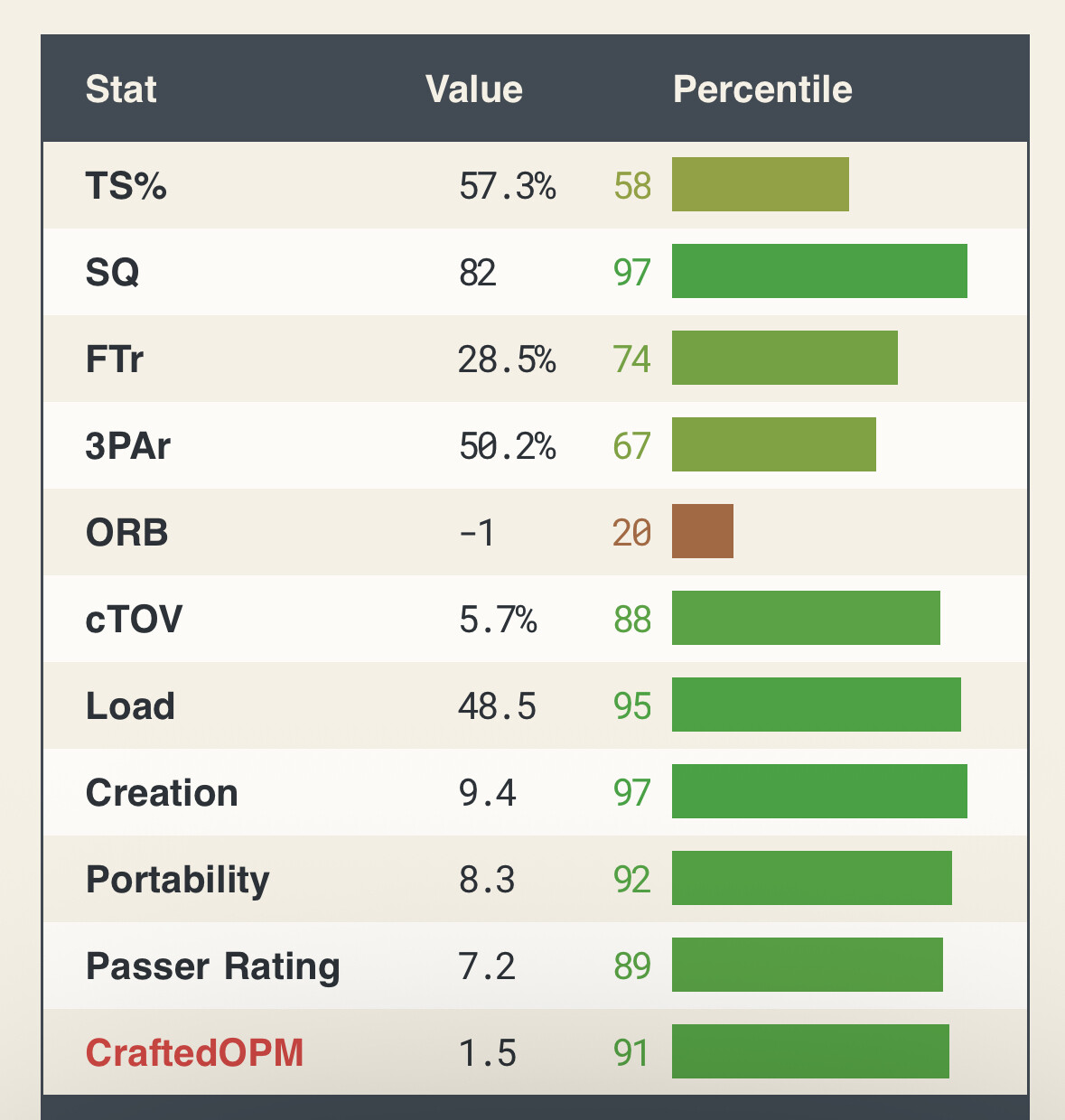1065x1120 pixels.
Task: Click the ORB stat label
Action: (x=127, y=533)
